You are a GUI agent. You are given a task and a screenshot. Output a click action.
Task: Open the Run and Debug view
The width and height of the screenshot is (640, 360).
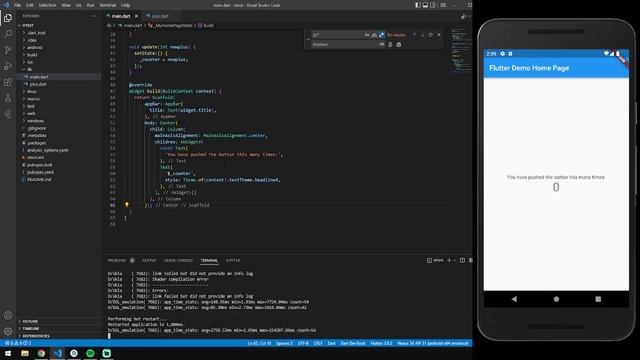click(8, 66)
